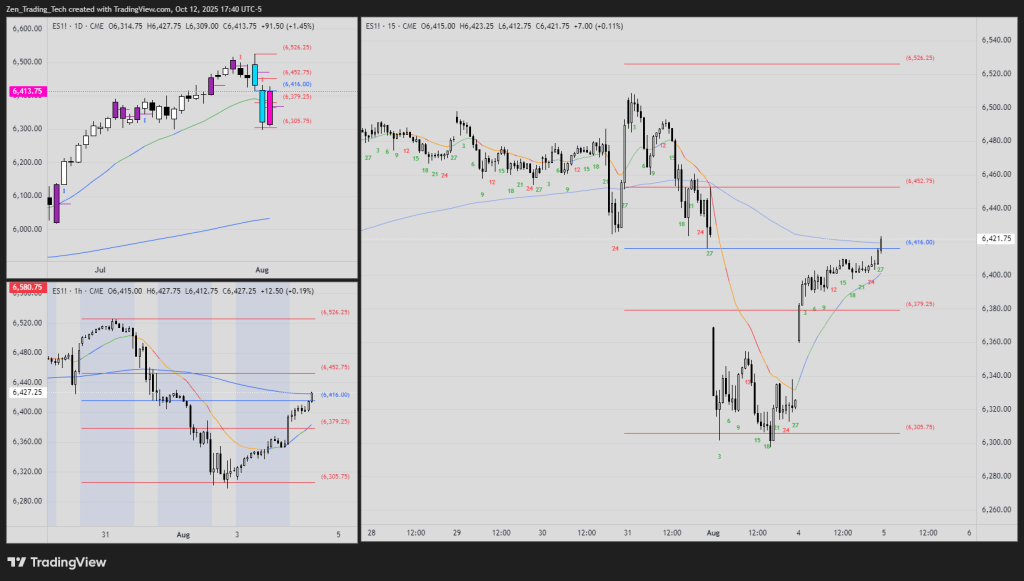Viewport: 1024px width, 581px height.
Task: Click the pink 6,413.75 price tag on daily chart
Action: pos(27,91)
